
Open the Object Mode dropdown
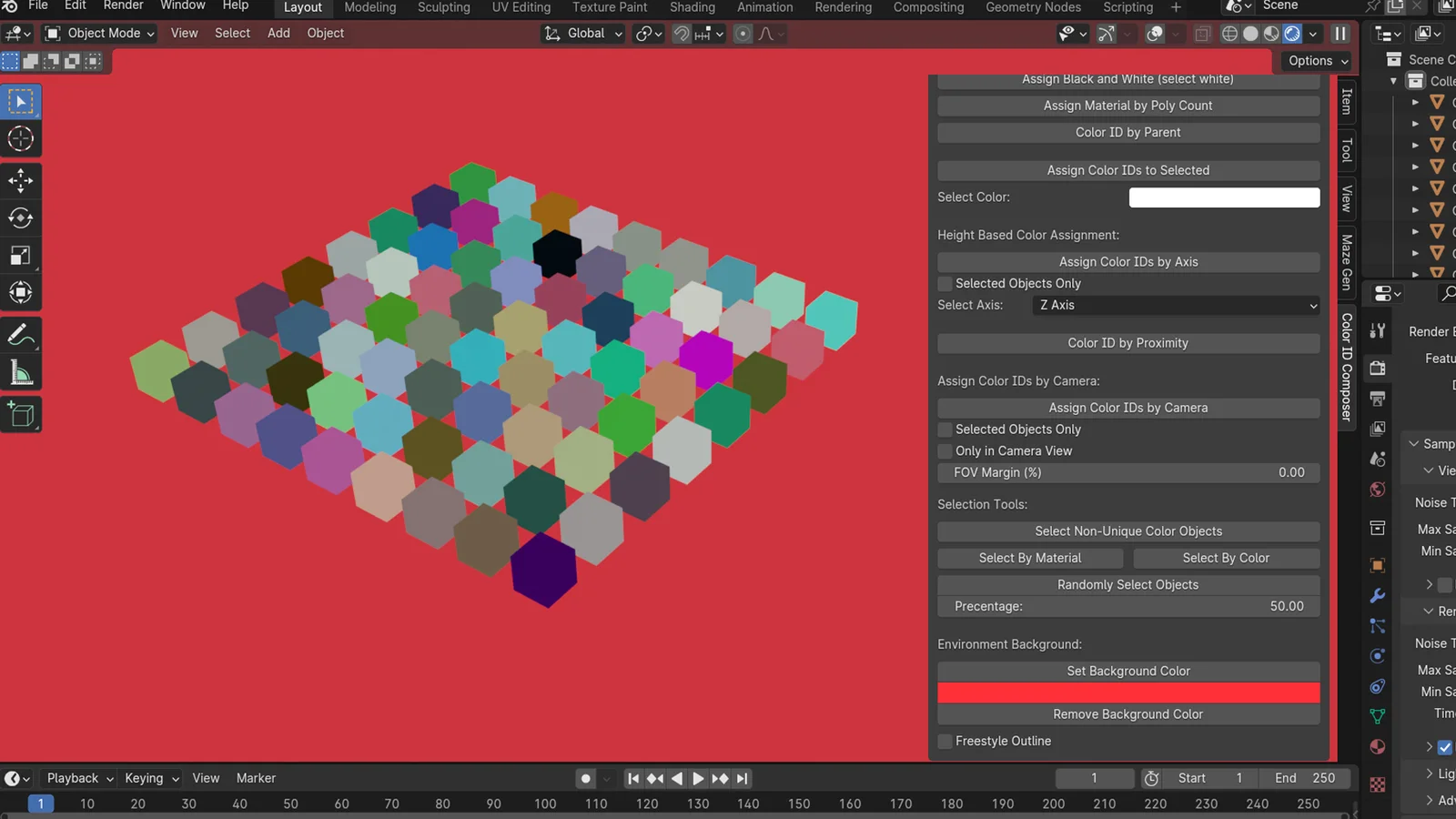coord(98,33)
